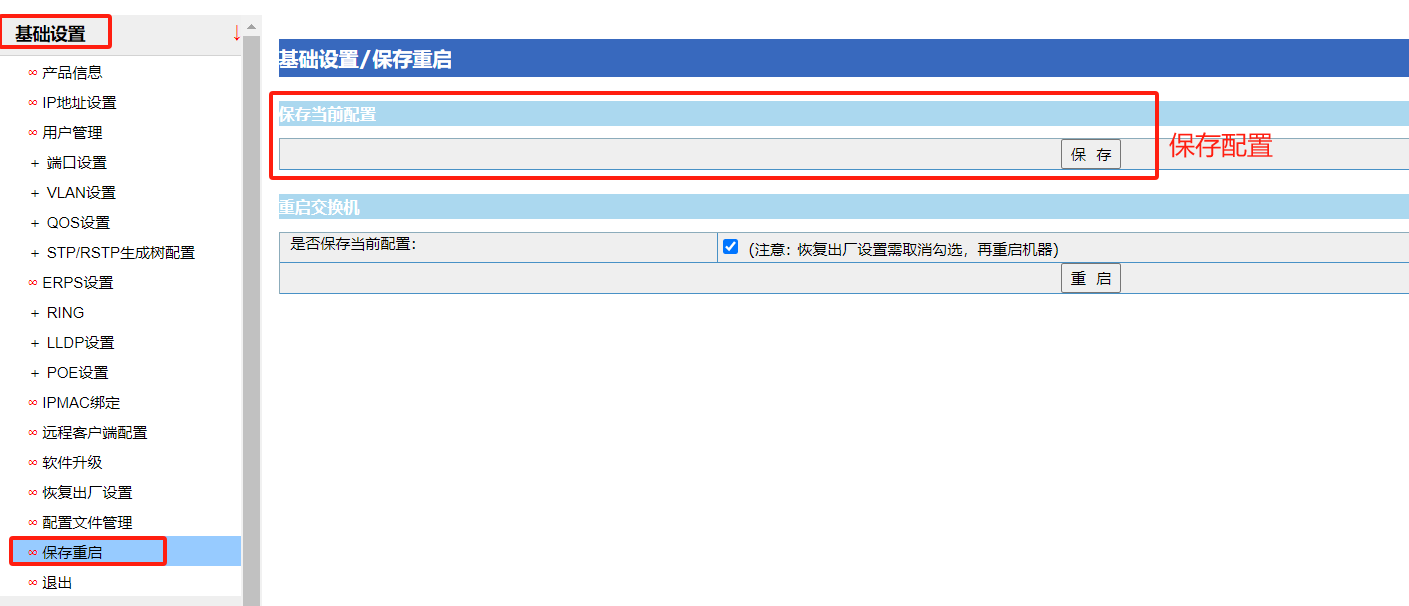1409x606 pixels.
Task: Click the red icon beside 退出
Action: click(x=33, y=582)
